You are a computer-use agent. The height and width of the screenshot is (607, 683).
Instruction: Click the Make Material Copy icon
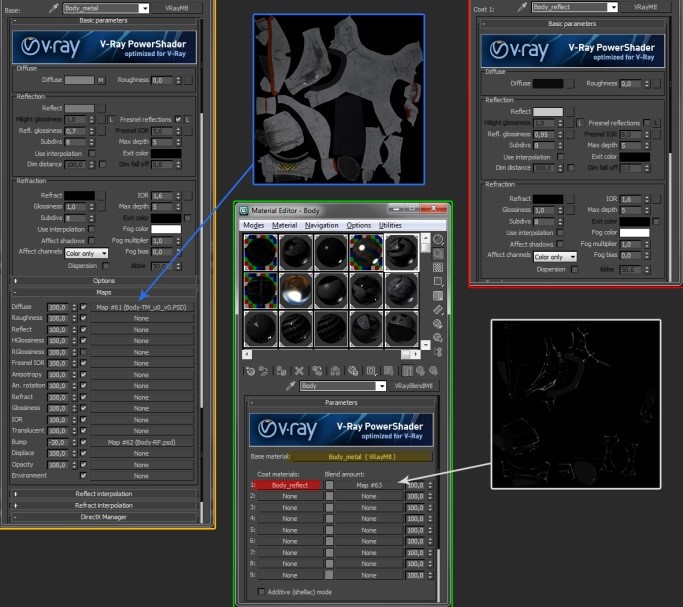click(x=317, y=371)
